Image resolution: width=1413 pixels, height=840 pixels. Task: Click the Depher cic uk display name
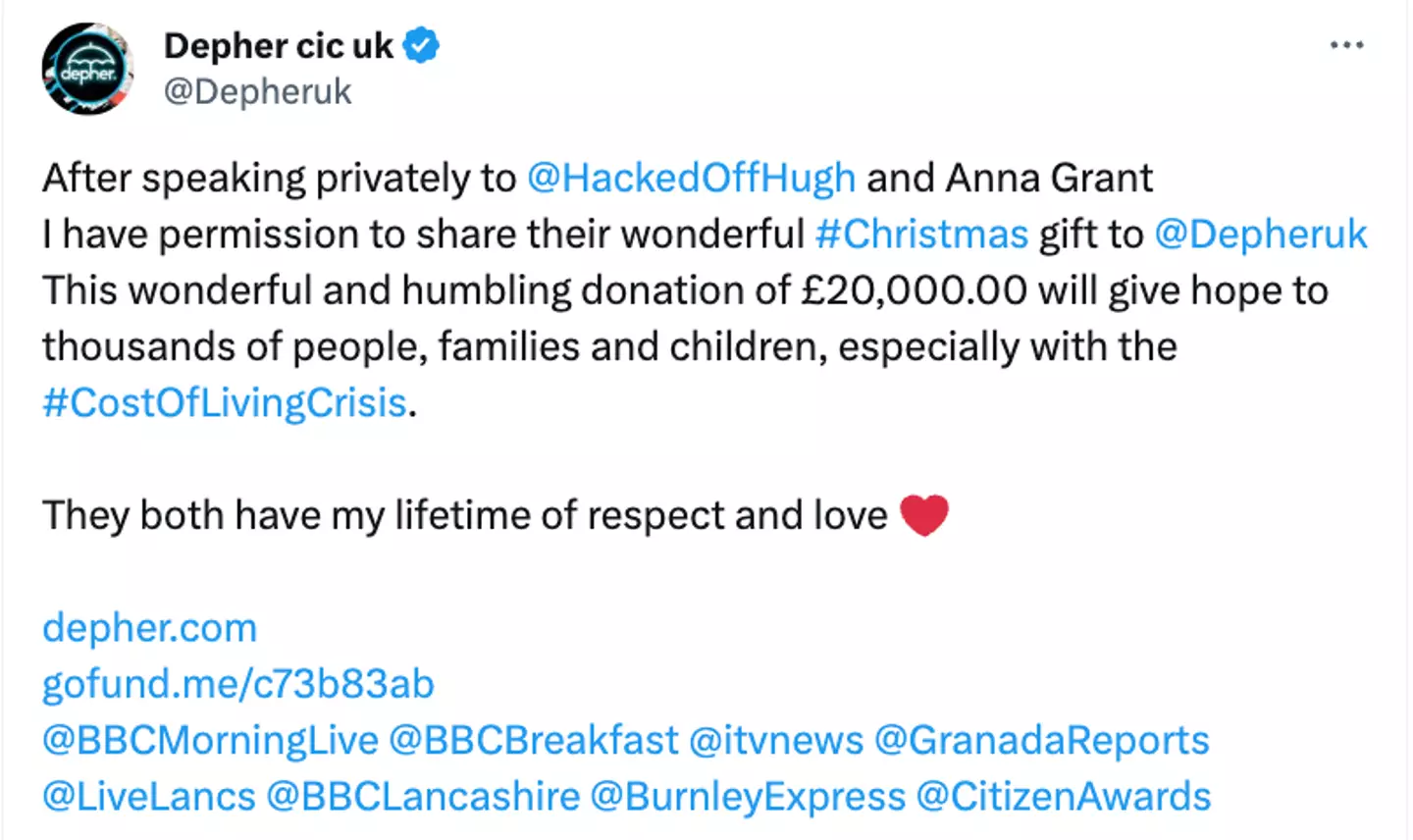pyautogui.click(x=279, y=44)
